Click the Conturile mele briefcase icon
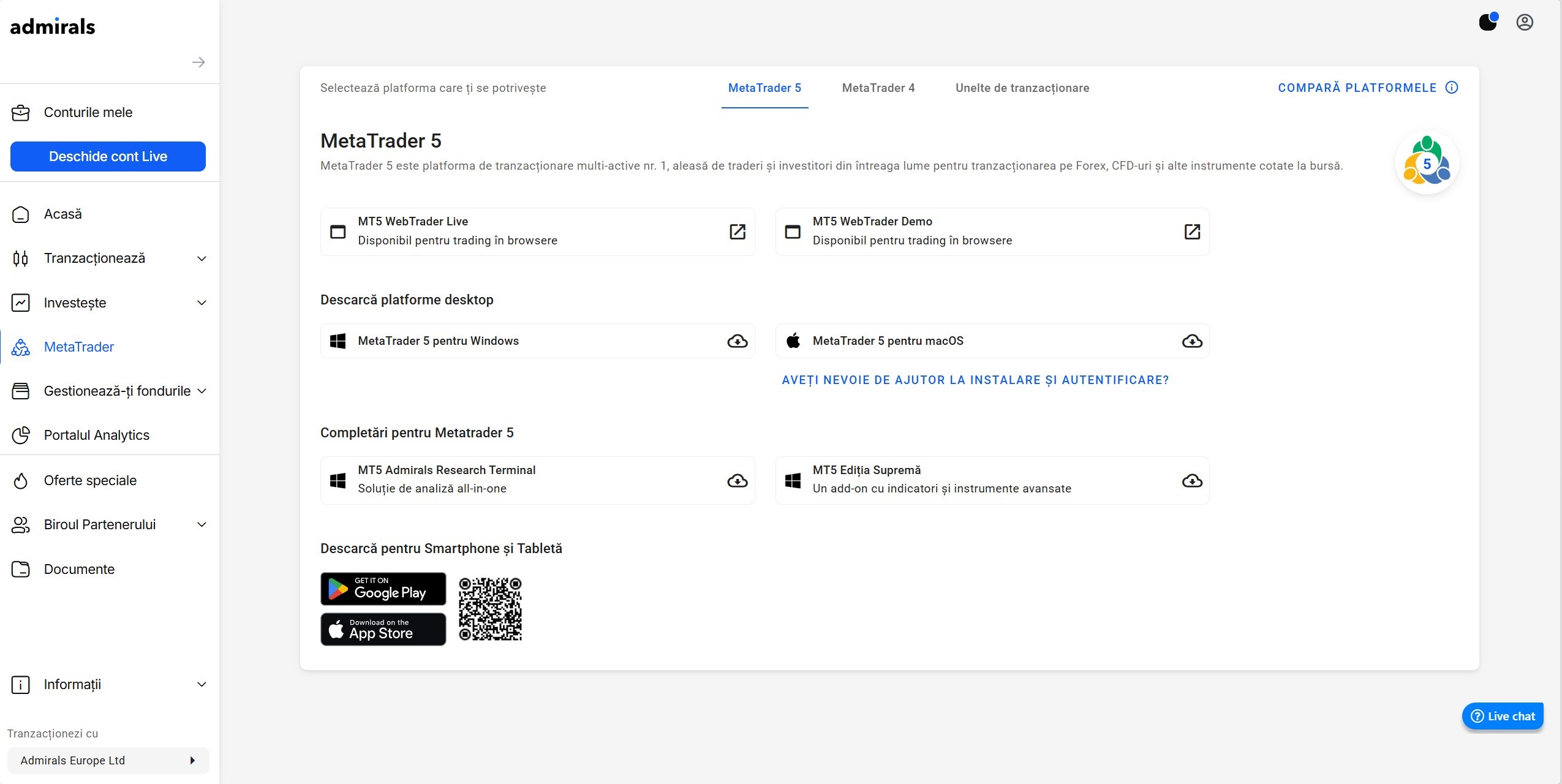Viewport: 1562px width, 784px height. click(21, 113)
